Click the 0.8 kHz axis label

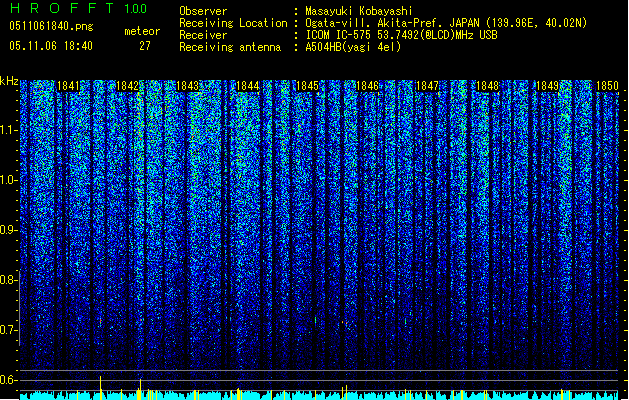tap(9, 280)
